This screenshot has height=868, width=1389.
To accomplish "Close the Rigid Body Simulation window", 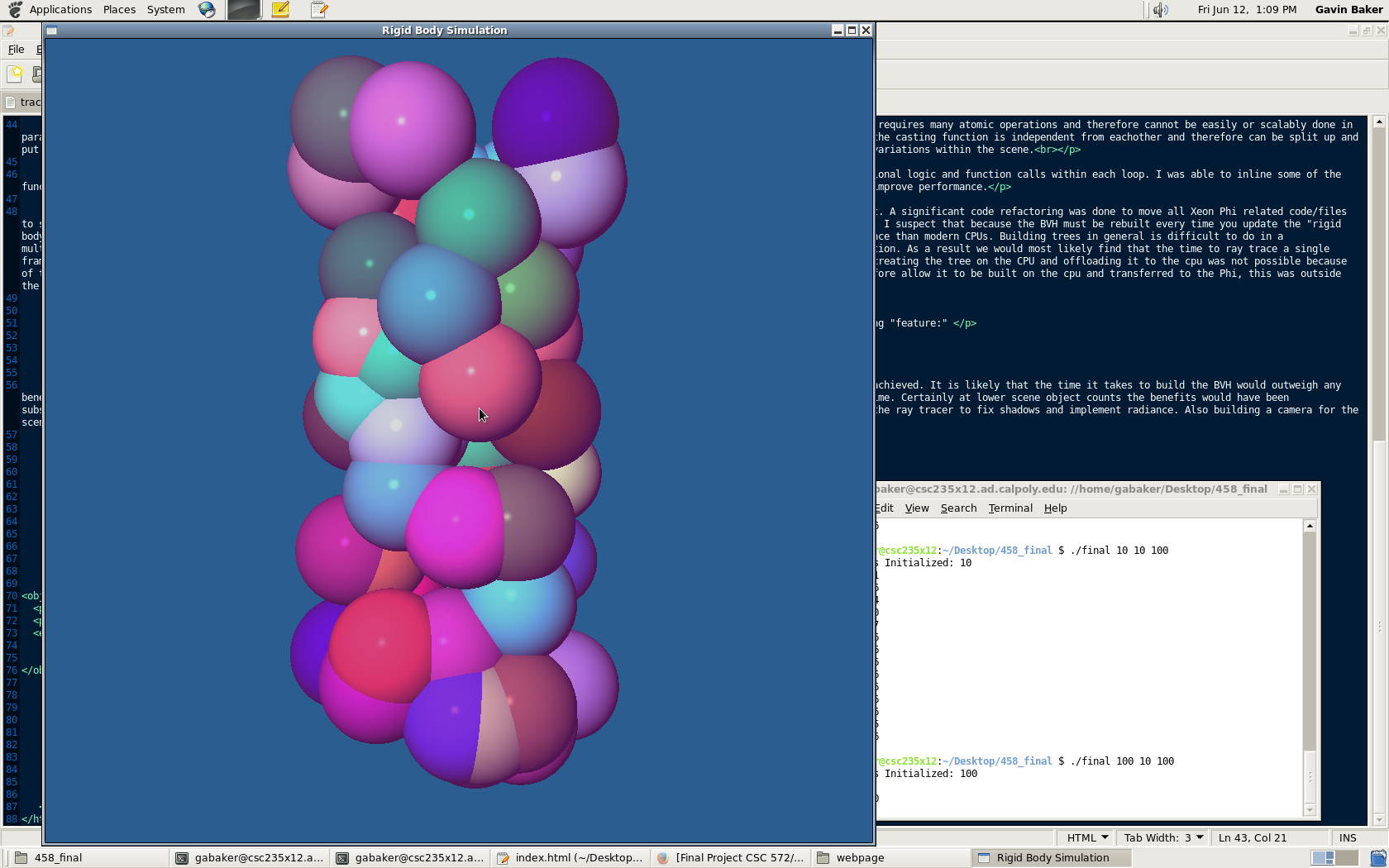I will (x=866, y=31).
